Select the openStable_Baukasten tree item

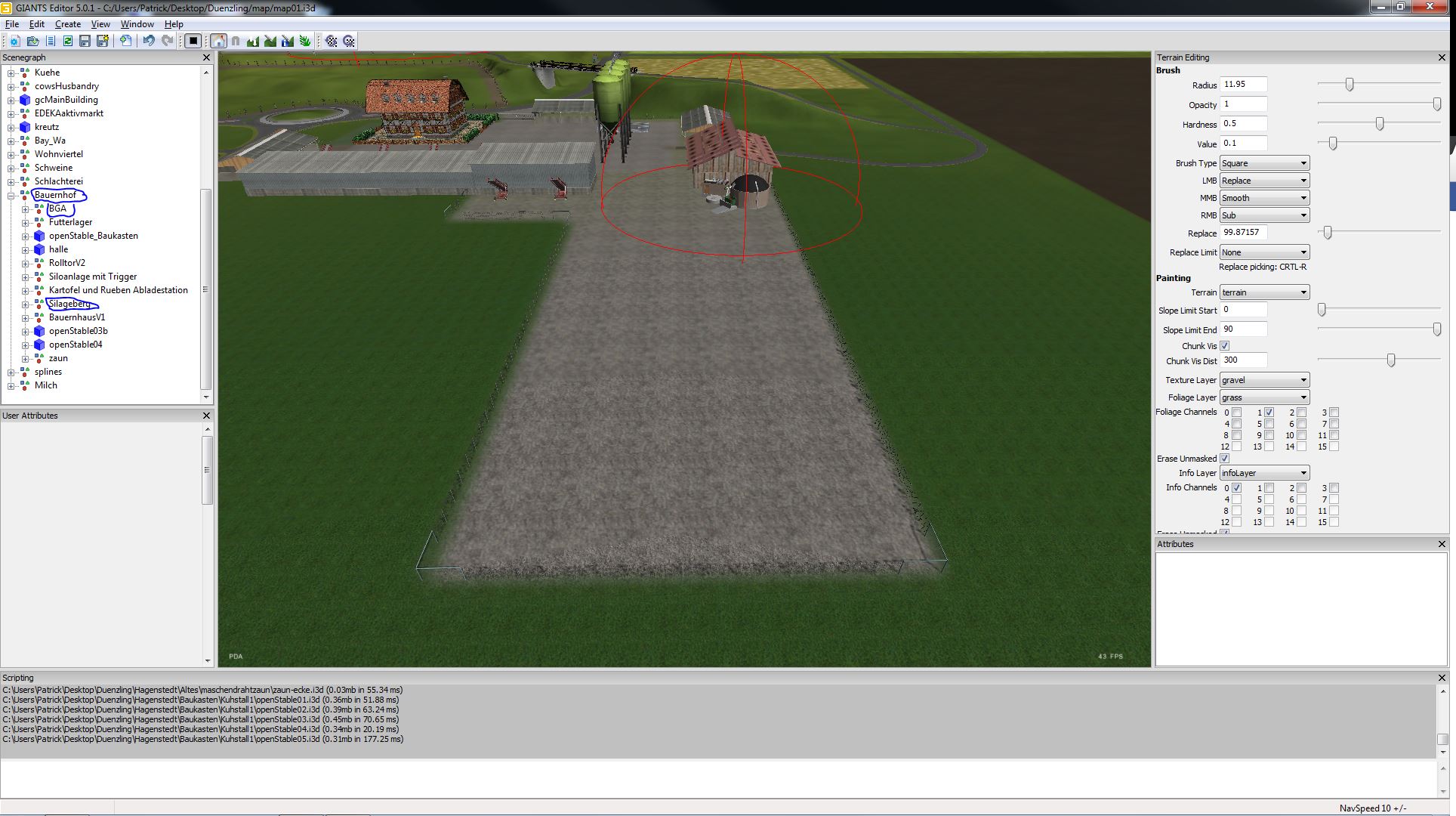[94, 236]
